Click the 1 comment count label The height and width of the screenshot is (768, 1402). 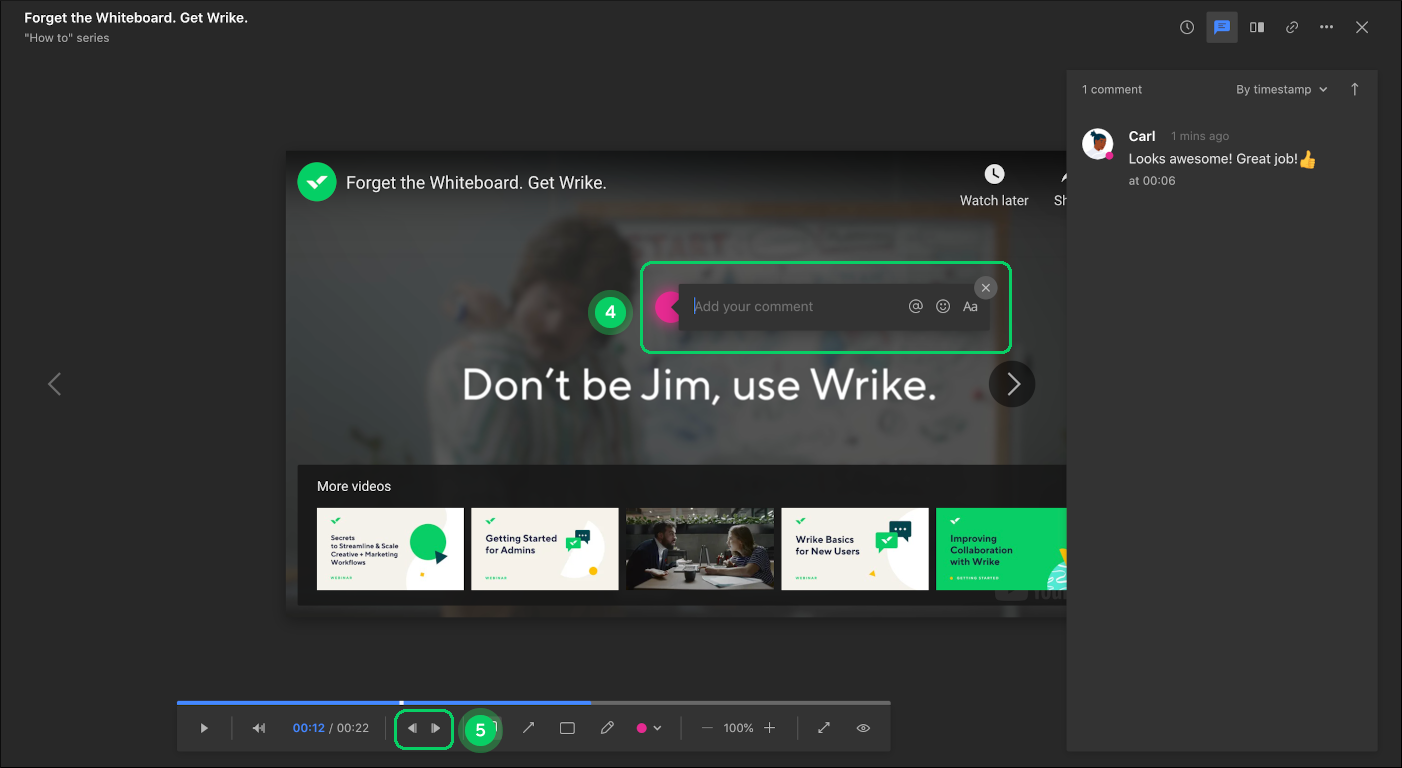pos(1112,89)
